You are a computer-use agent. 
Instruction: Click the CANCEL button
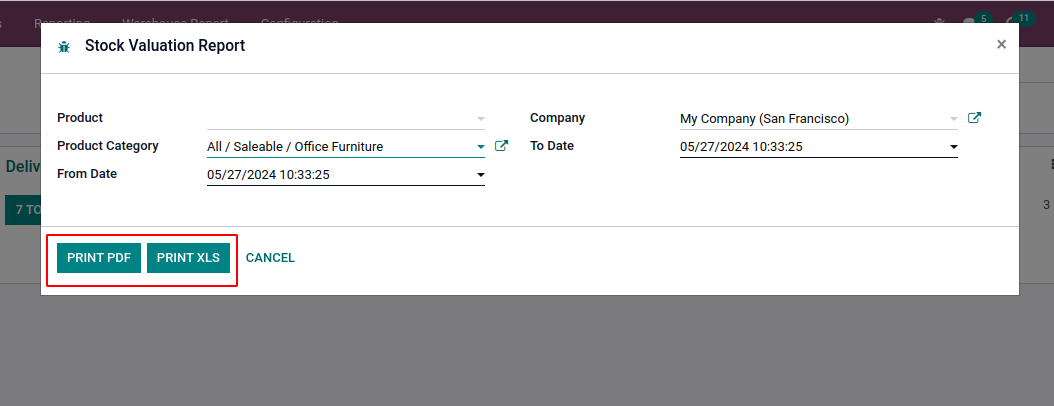pyautogui.click(x=270, y=258)
